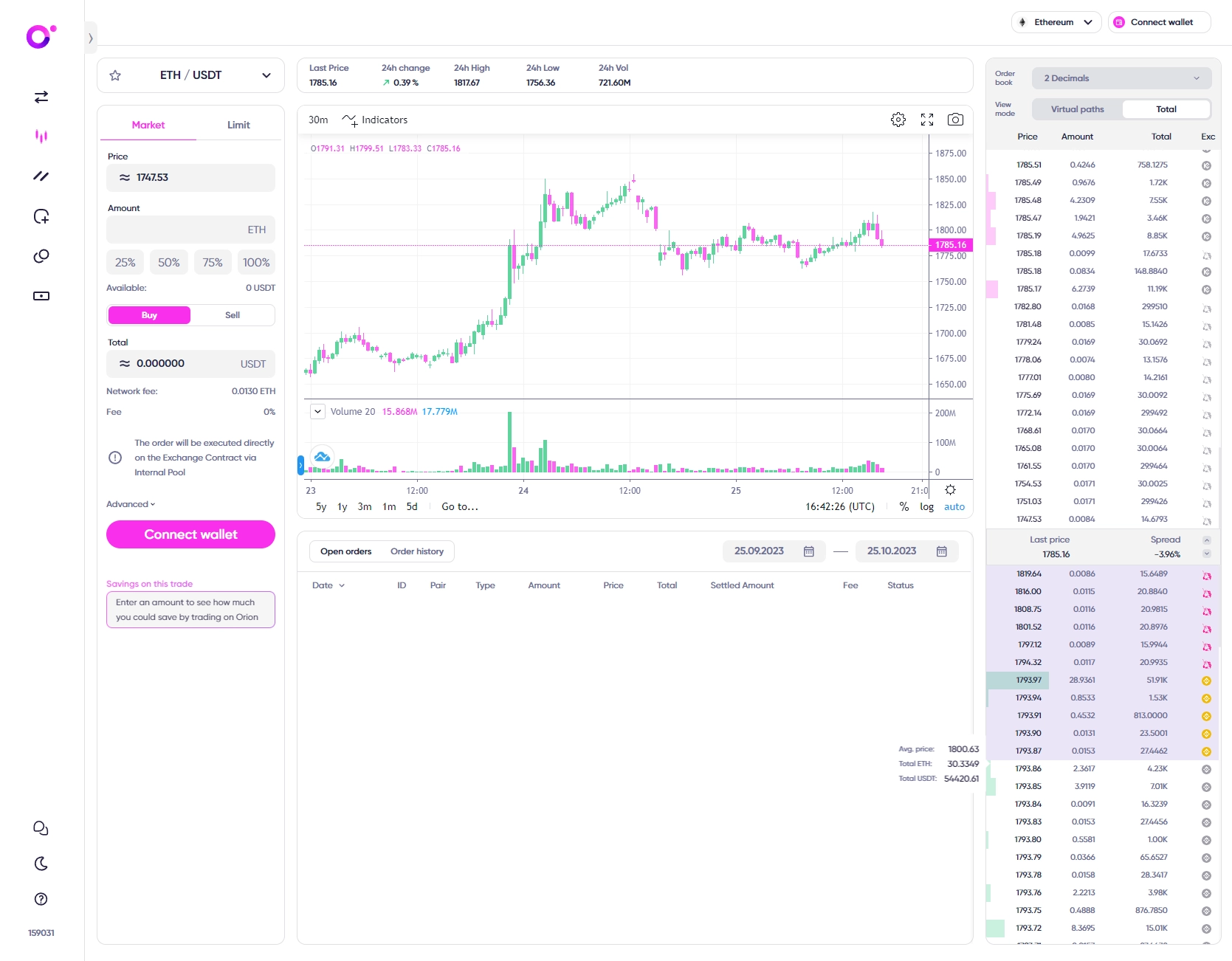1232x961 pixels.
Task: Expand chart to fullscreen
Action: (926, 120)
